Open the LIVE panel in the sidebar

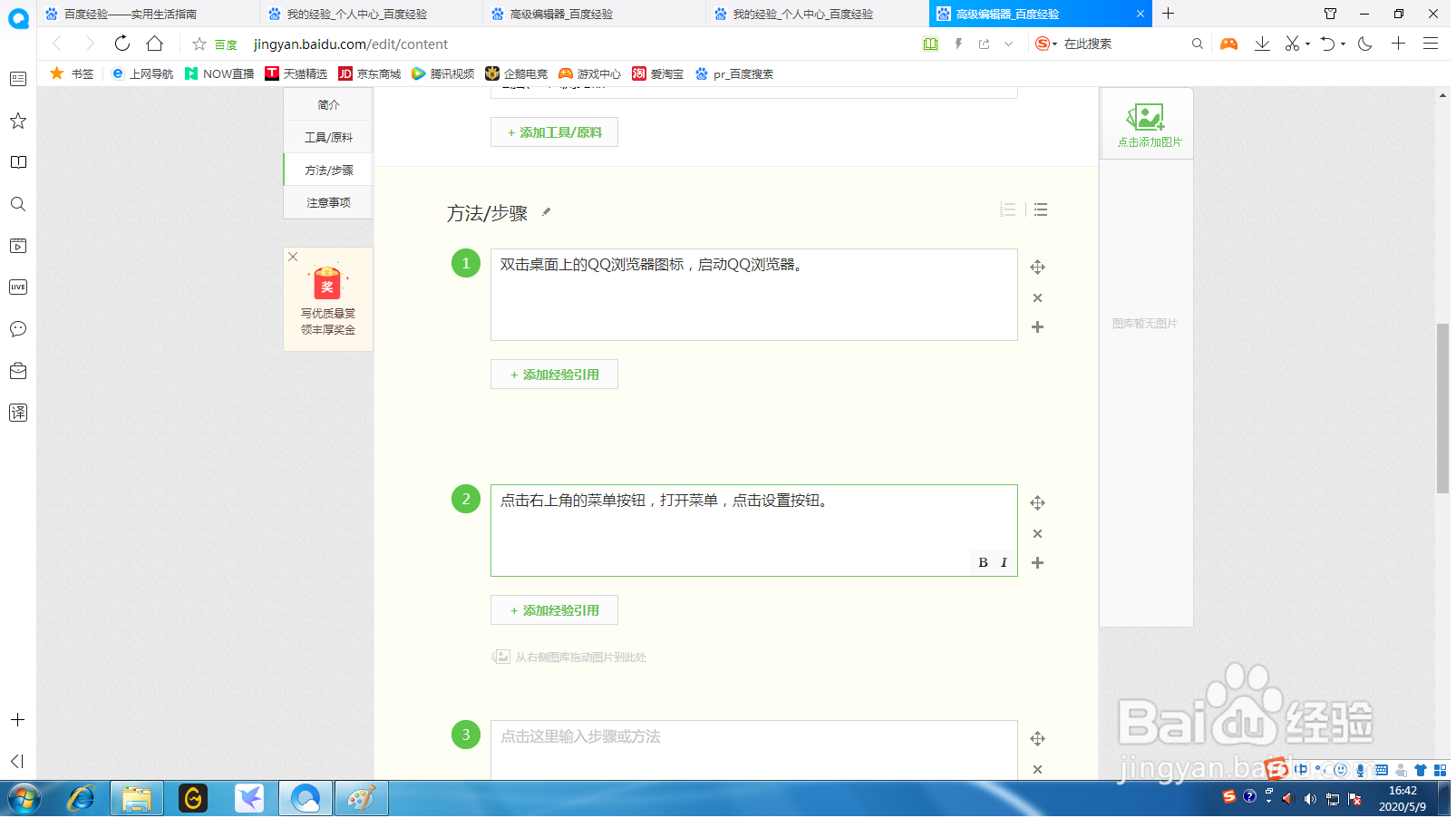coord(17,287)
